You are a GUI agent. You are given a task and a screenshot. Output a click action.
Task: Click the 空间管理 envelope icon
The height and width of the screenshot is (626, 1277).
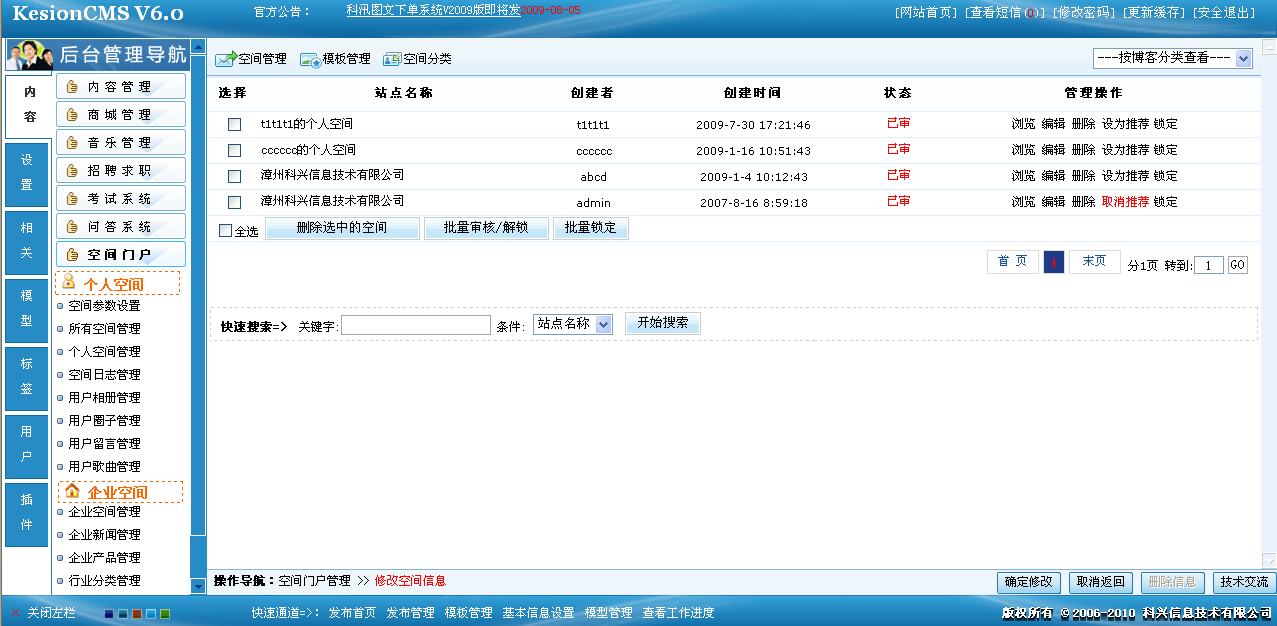[225, 59]
